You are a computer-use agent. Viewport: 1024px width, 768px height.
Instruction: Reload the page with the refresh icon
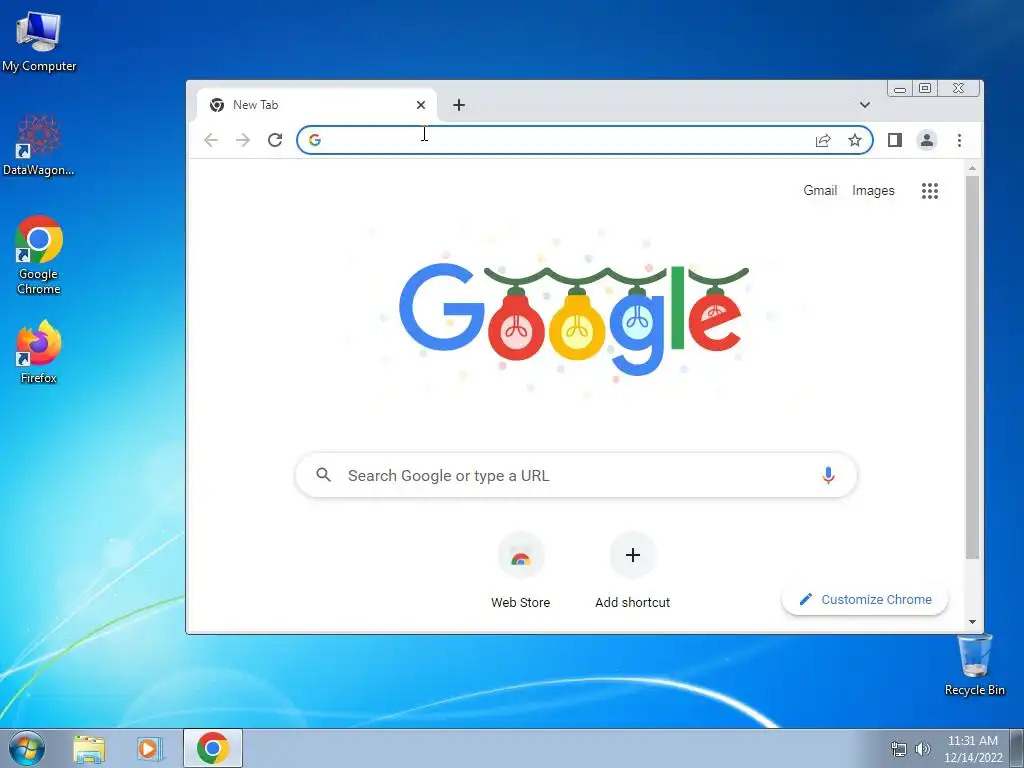(x=275, y=140)
